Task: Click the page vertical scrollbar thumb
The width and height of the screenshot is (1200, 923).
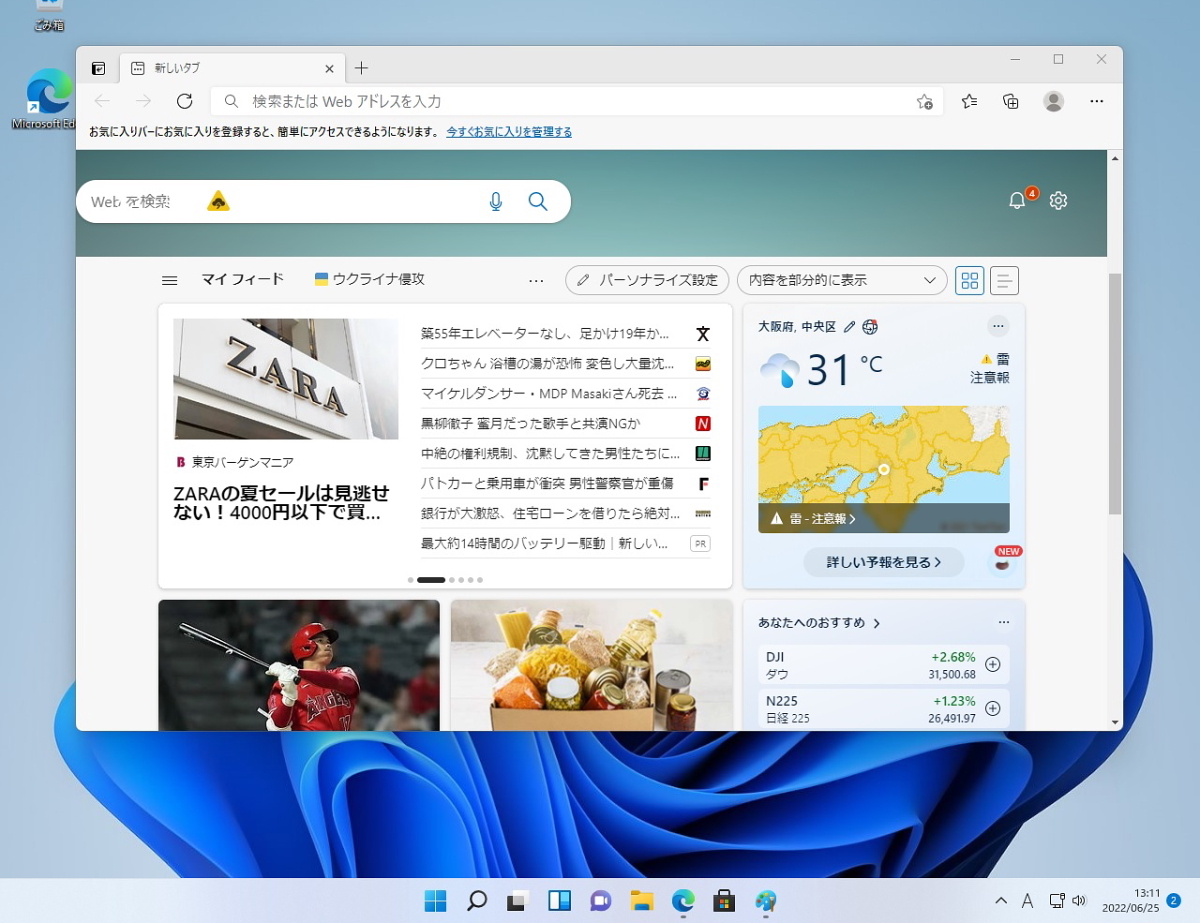Action: coord(1115,395)
